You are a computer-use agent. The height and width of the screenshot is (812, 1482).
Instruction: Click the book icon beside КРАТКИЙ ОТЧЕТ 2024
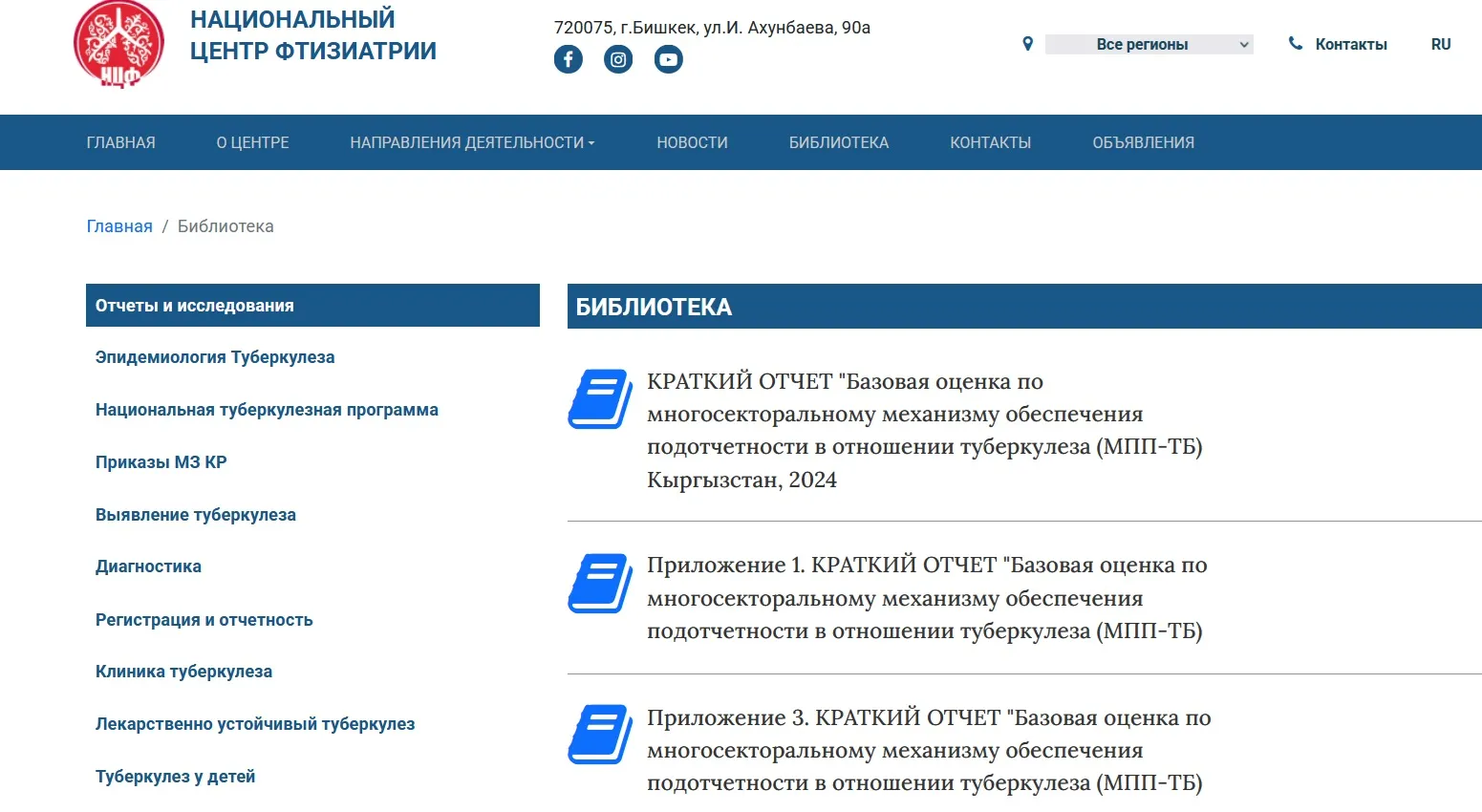[598, 397]
